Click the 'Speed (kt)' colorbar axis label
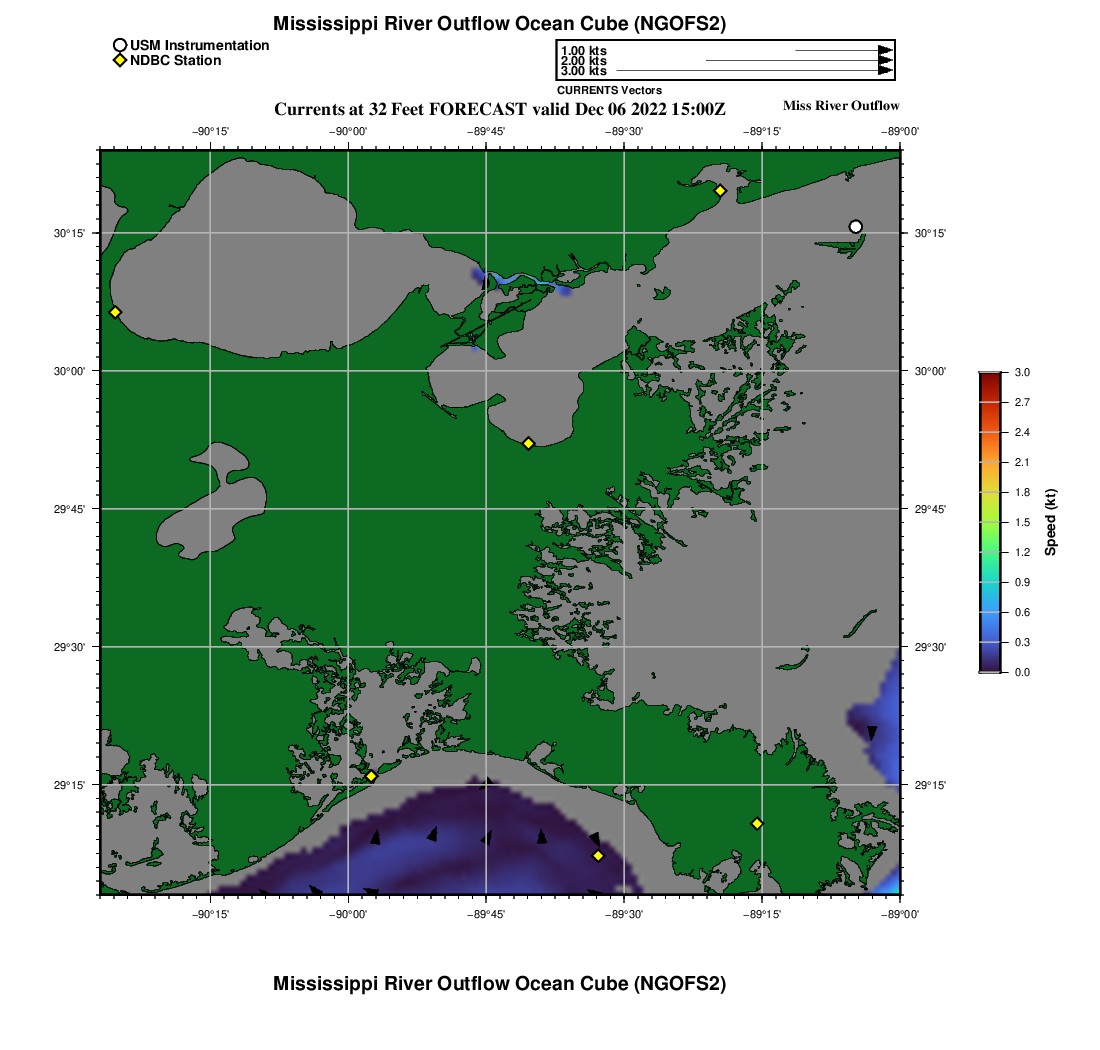Screen dimensions: 1100x1050 coord(1051,522)
